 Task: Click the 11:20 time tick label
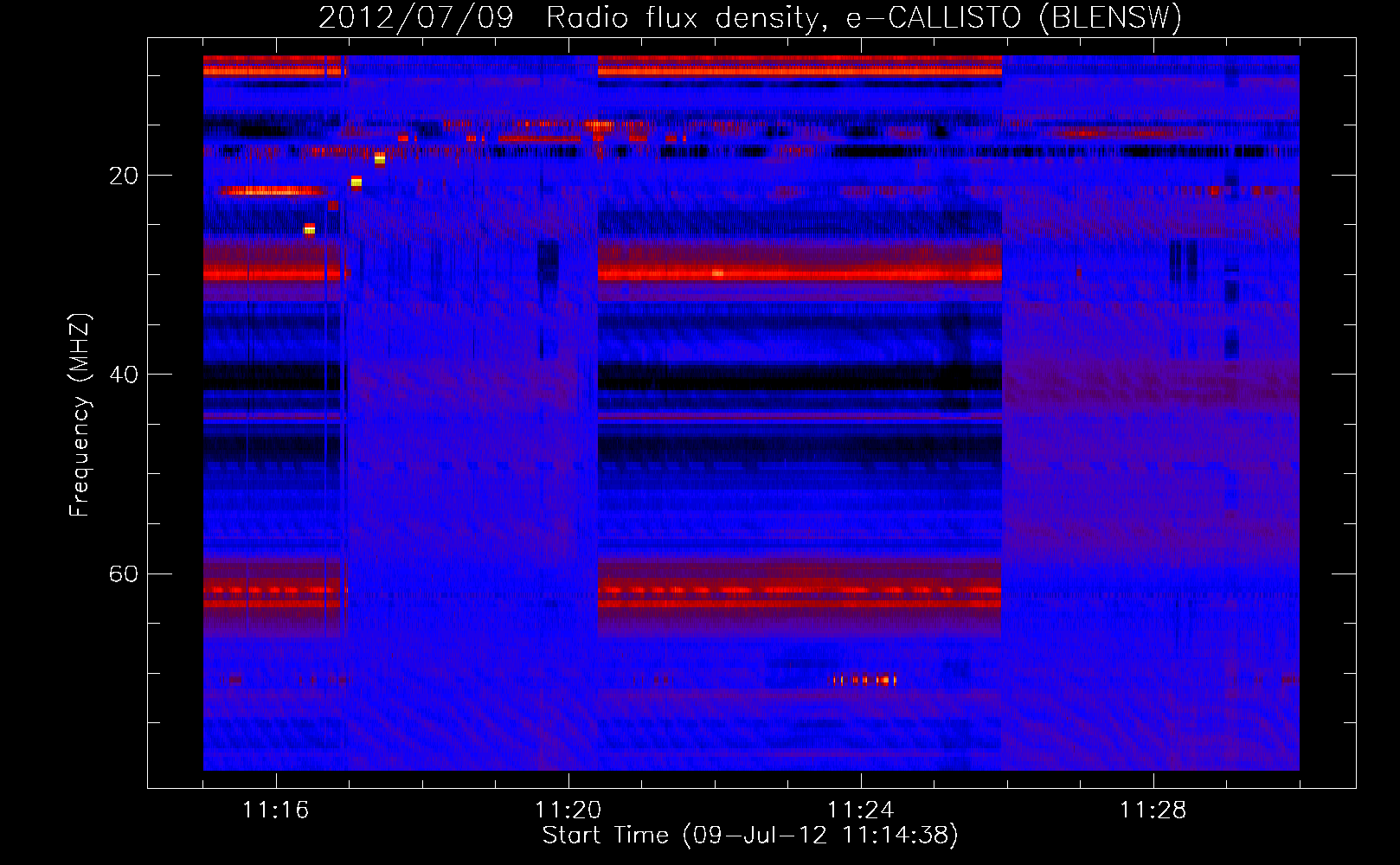click(568, 811)
